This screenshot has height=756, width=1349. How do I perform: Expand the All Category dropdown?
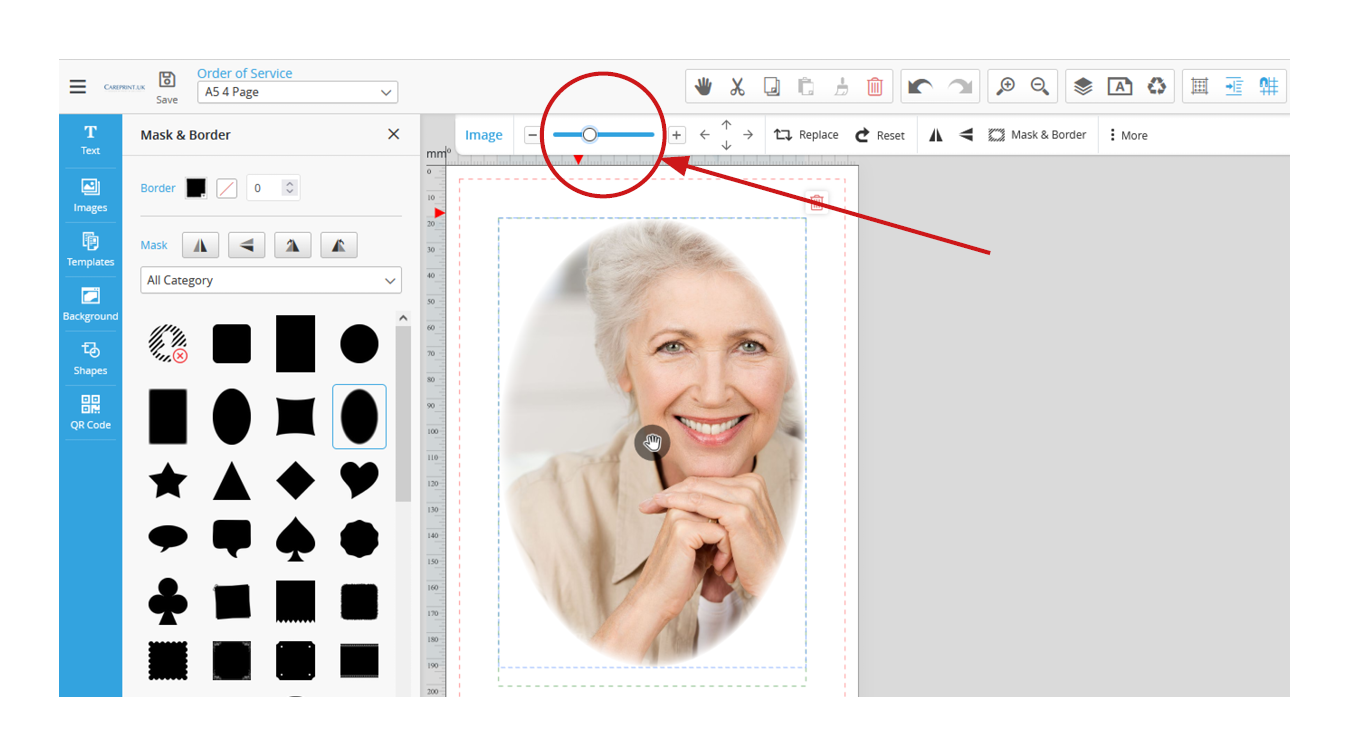tap(271, 280)
